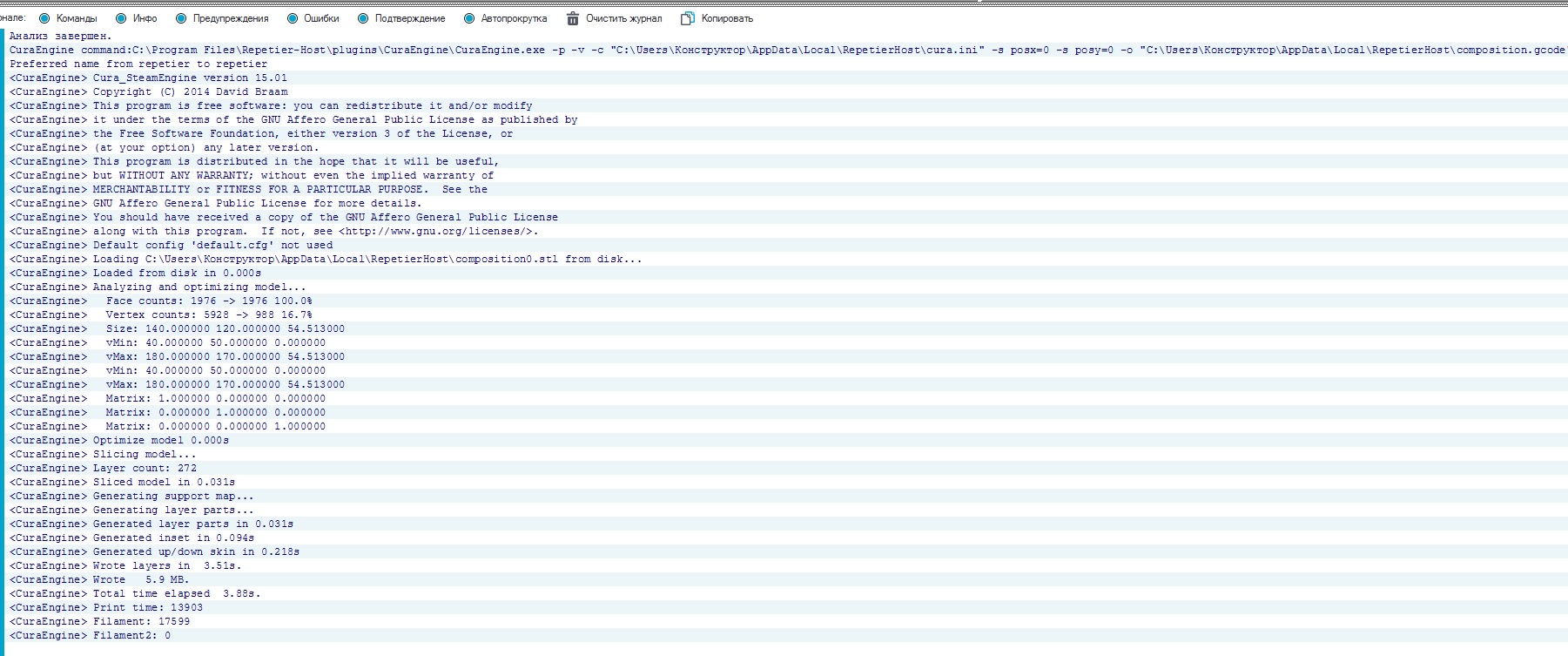Click the trash icon to clear log
1568x656 pixels.
(x=573, y=18)
